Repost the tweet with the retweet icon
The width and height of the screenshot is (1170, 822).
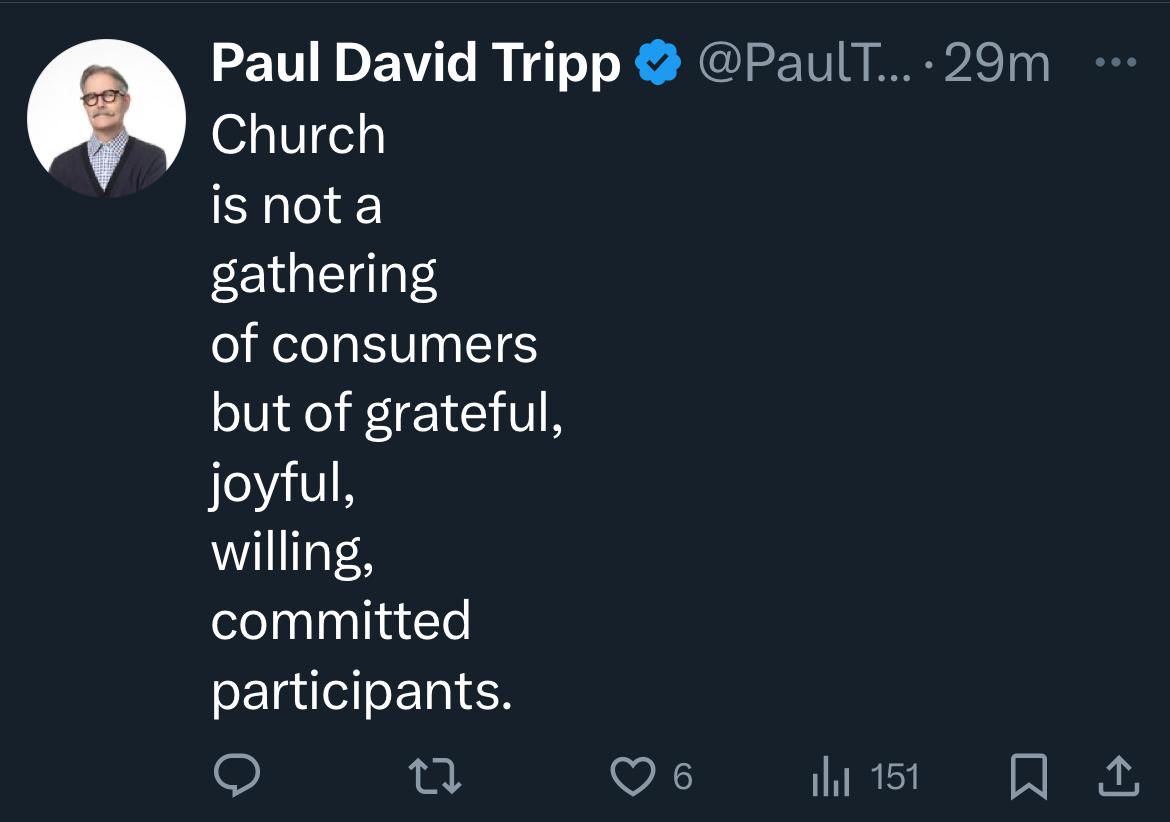[x=436, y=776]
